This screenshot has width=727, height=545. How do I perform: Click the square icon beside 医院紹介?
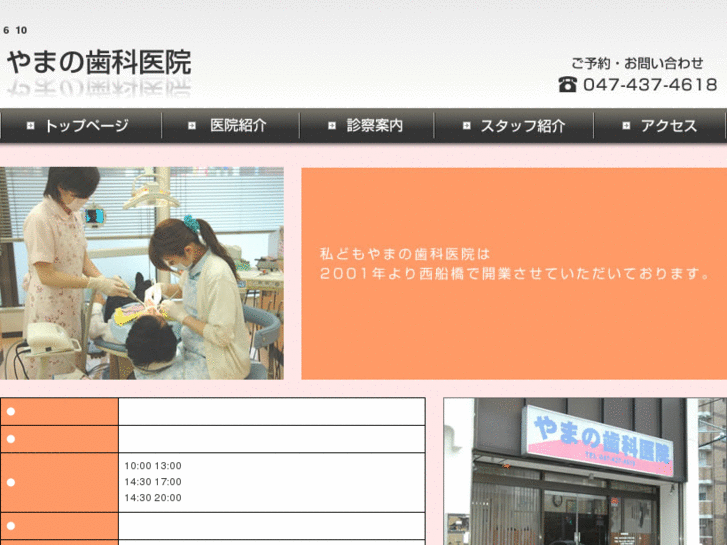[191, 126]
